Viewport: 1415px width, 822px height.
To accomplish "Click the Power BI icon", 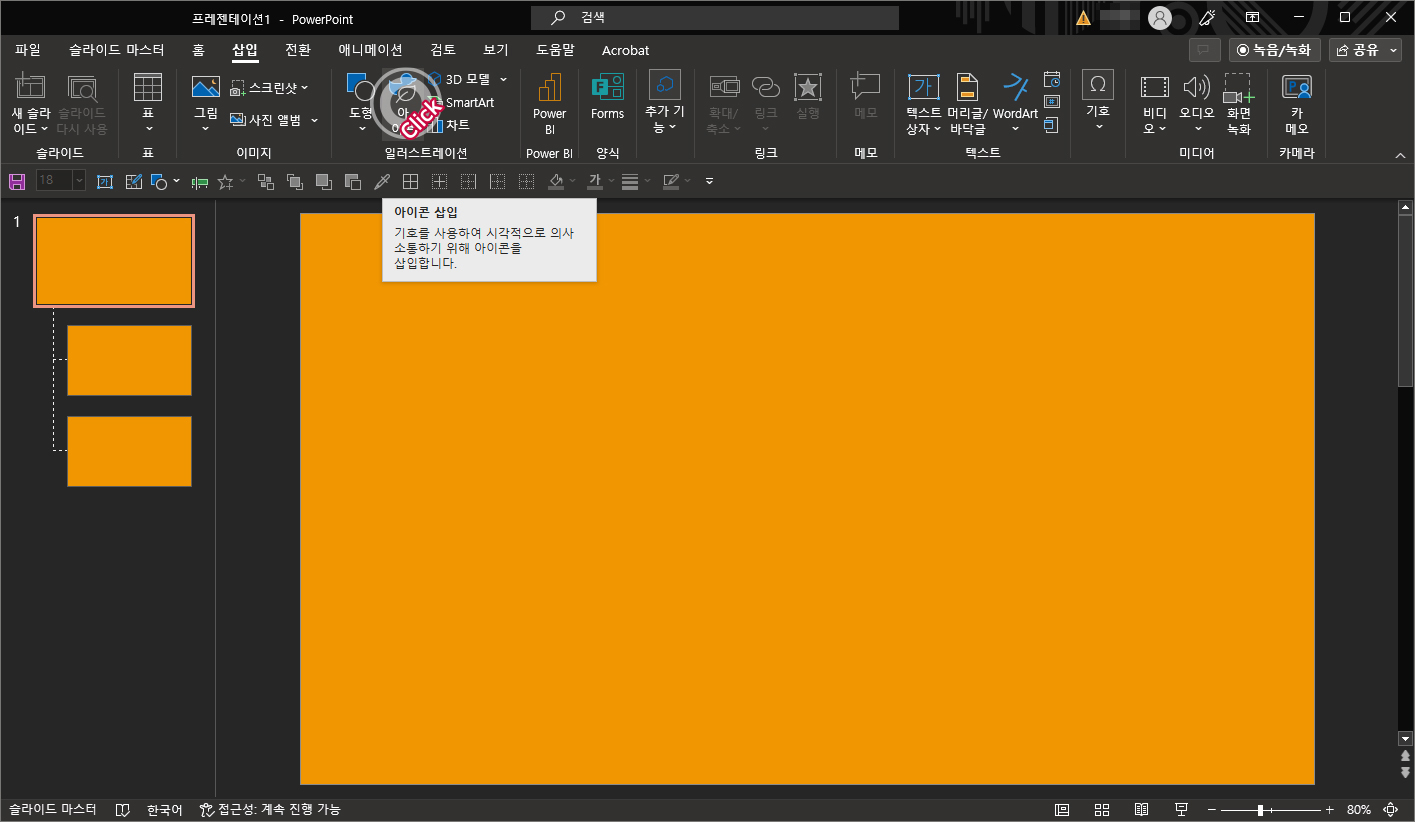I will point(549,88).
